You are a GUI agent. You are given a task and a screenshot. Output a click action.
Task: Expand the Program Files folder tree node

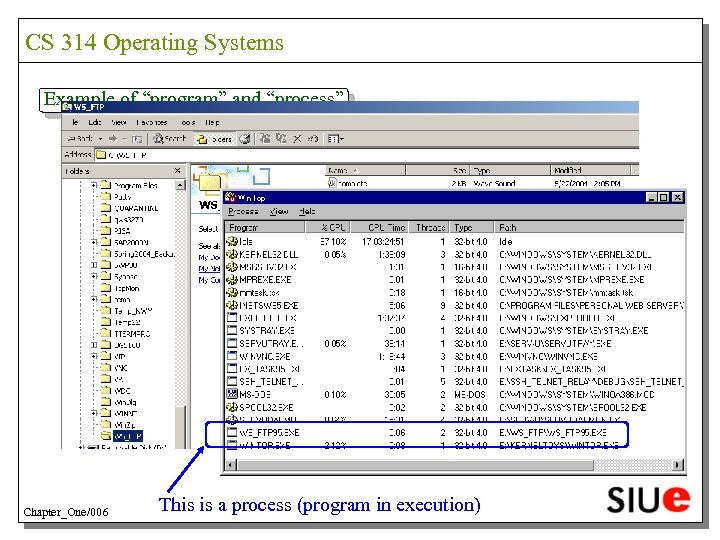pos(94,185)
